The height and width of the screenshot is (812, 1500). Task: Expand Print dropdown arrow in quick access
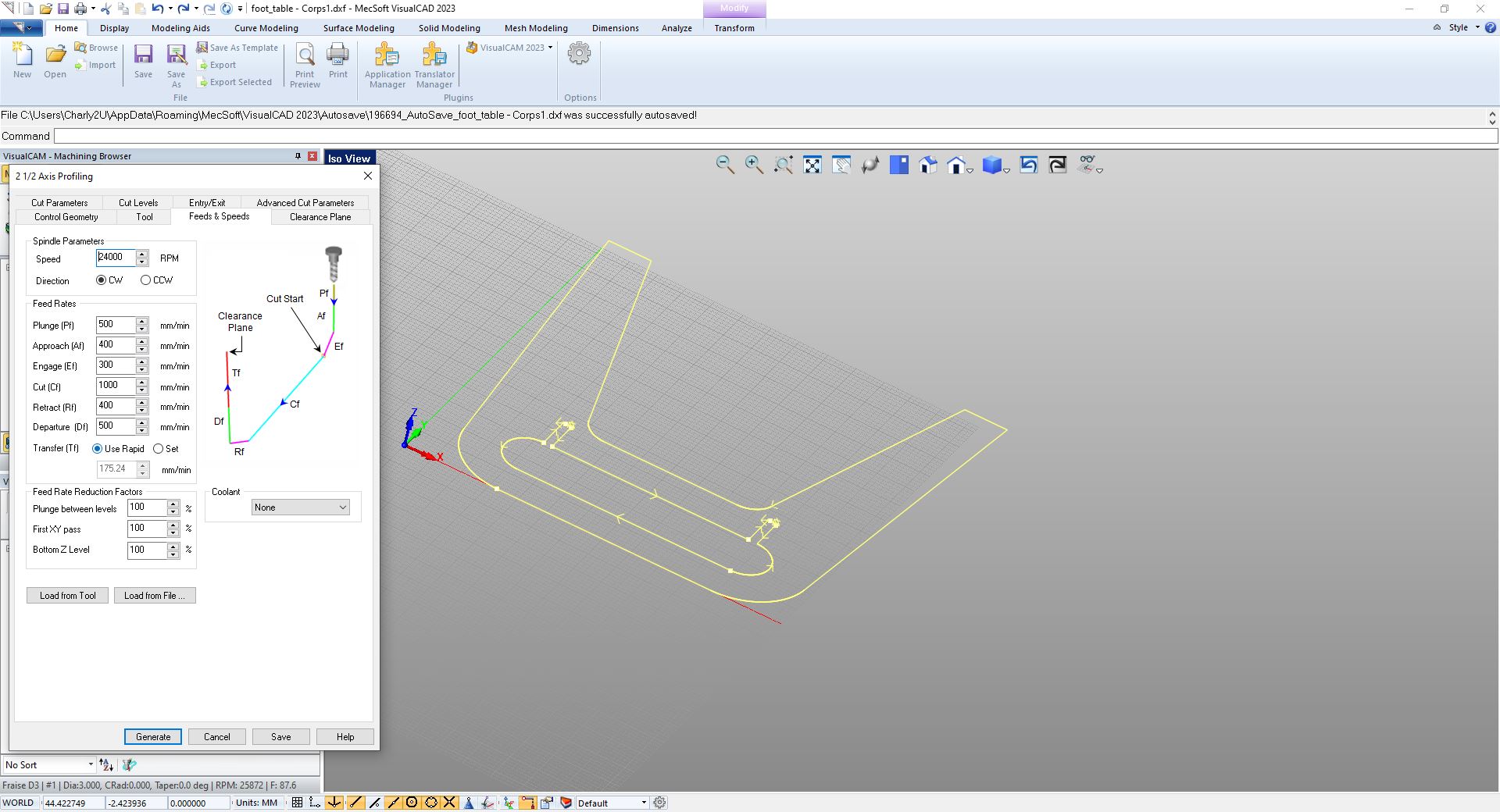[x=93, y=9]
